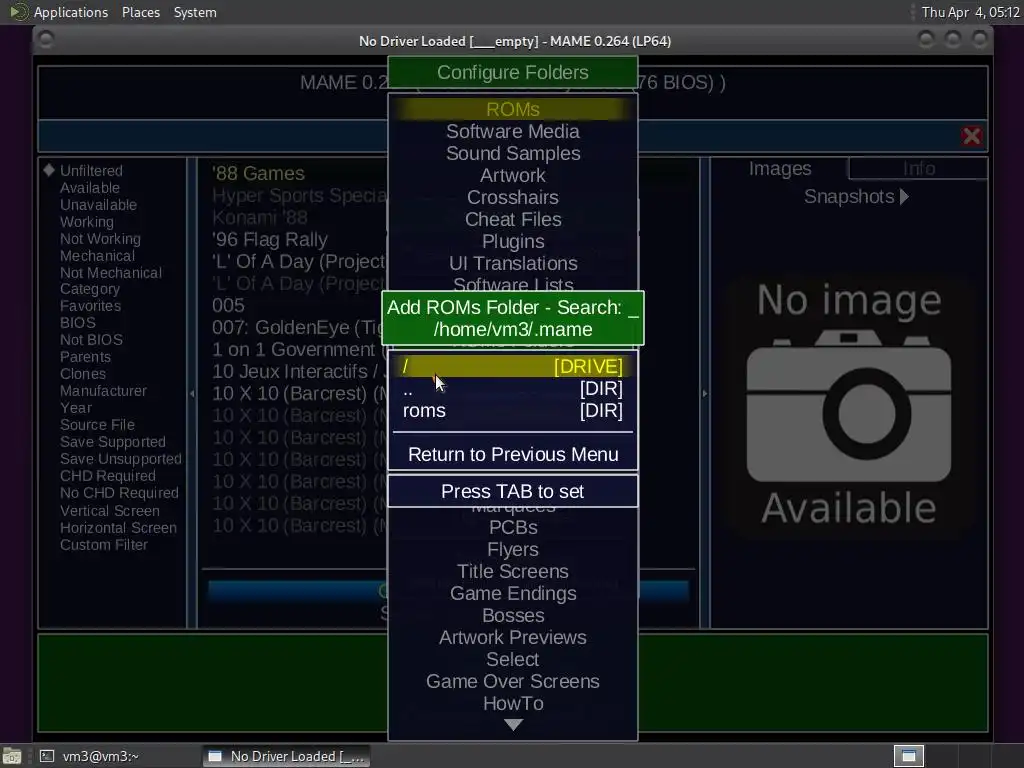1024x768 pixels.
Task: Choose the Vertical Screen filter
Action: [x=110, y=511]
